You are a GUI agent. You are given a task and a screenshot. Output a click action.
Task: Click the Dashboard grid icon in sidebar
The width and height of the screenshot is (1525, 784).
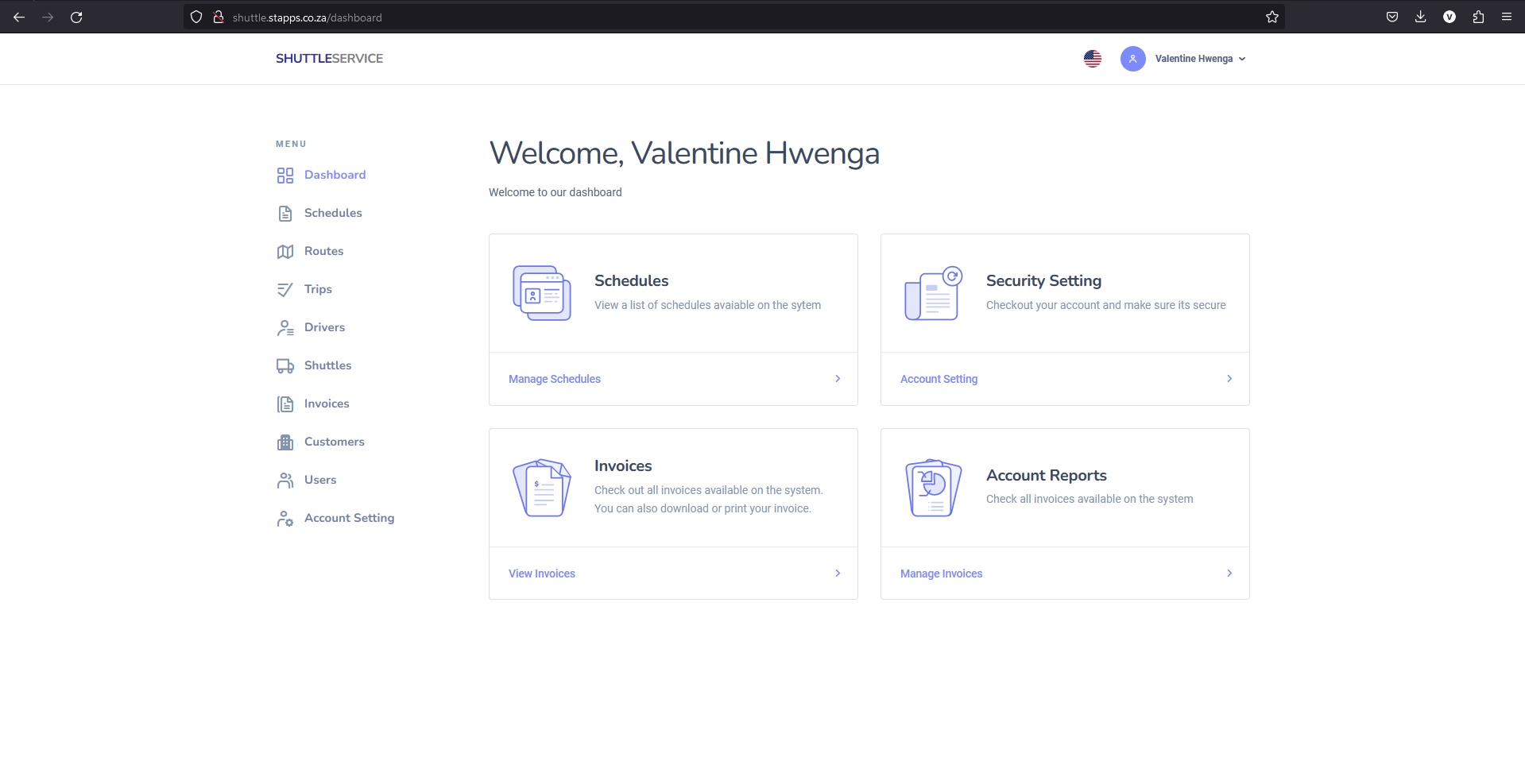(285, 176)
